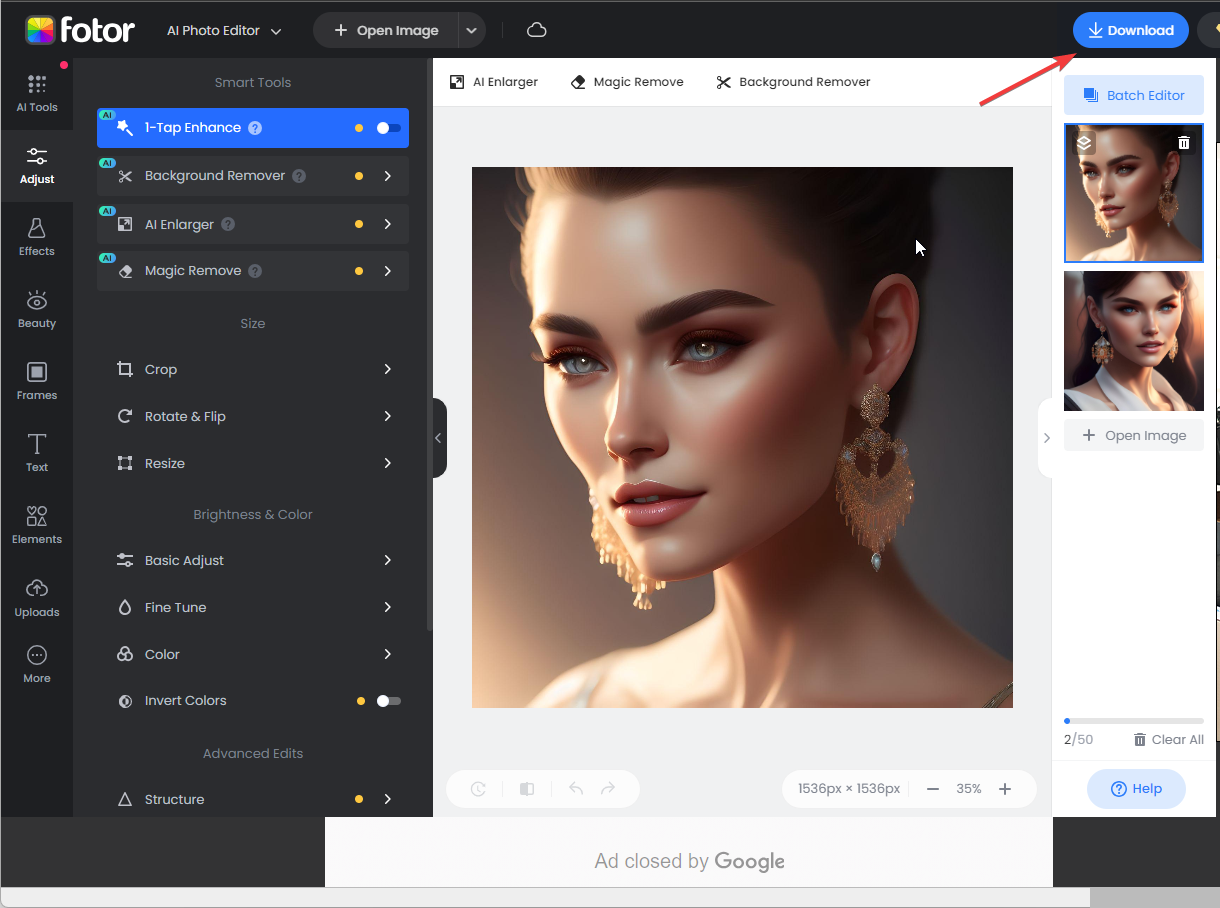Toggle the Invert Colors switch
The image size is (1220, 908).
click(x=389, y=701)
